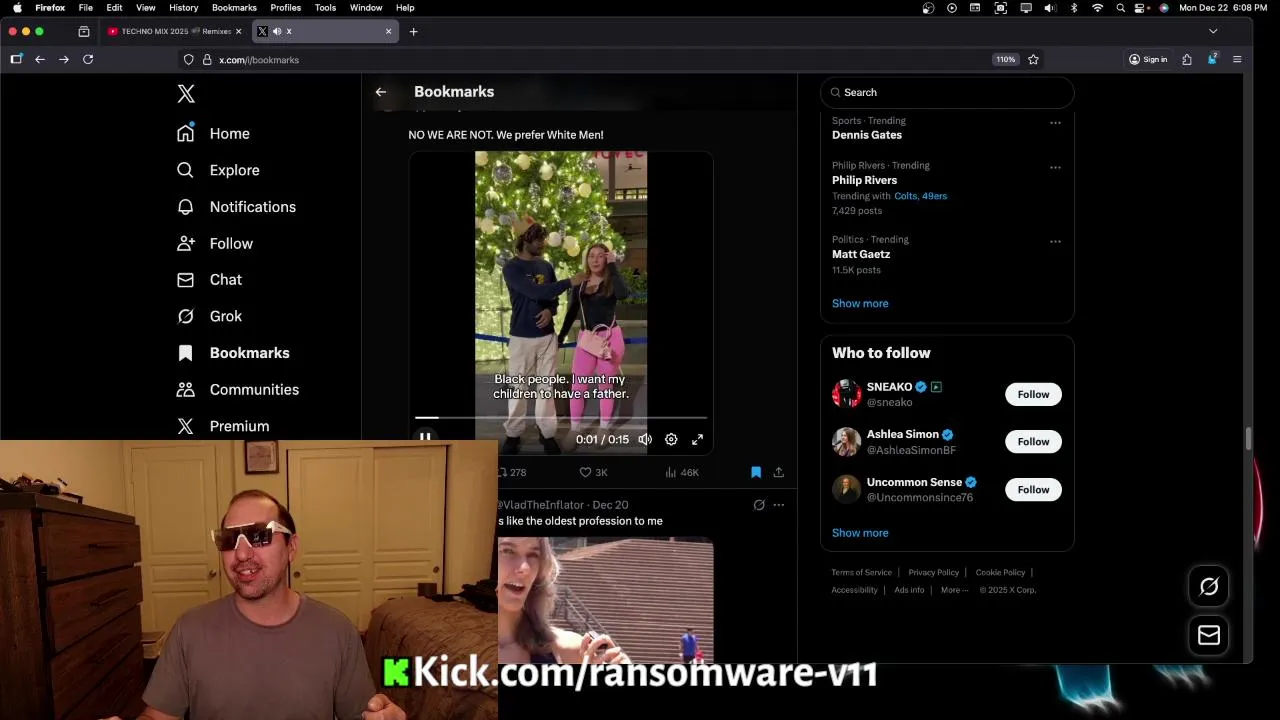Screen dimensions: 1280x720
Task: Open Firefox hamburger application menu
Action: [x=1237, y=60]
